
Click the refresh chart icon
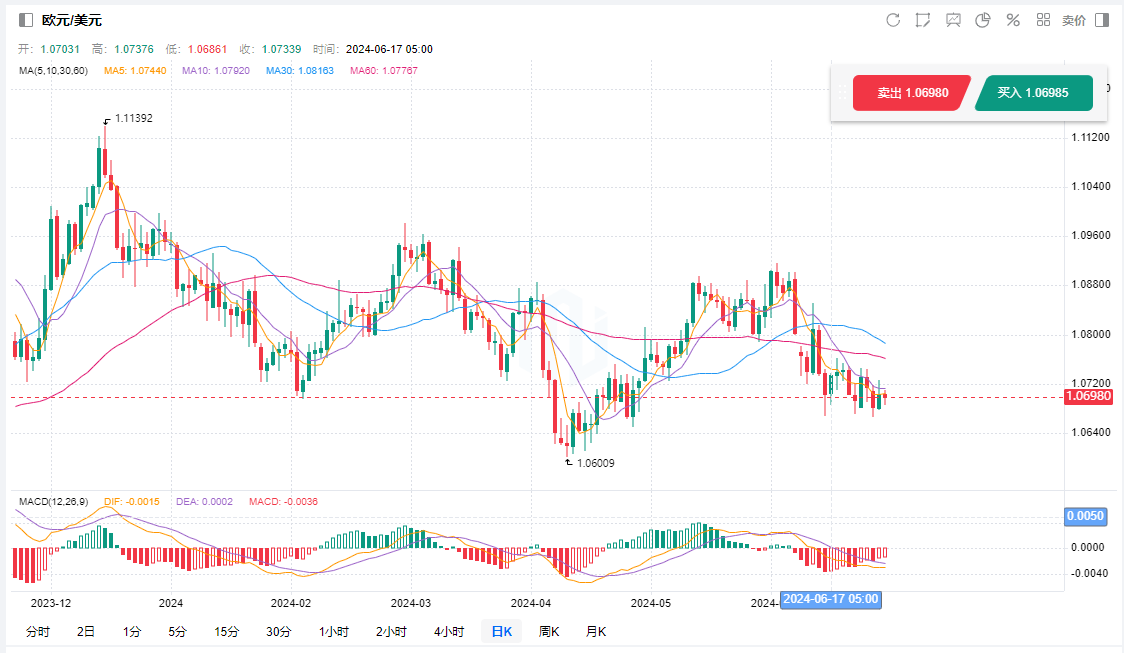(893, 20)
